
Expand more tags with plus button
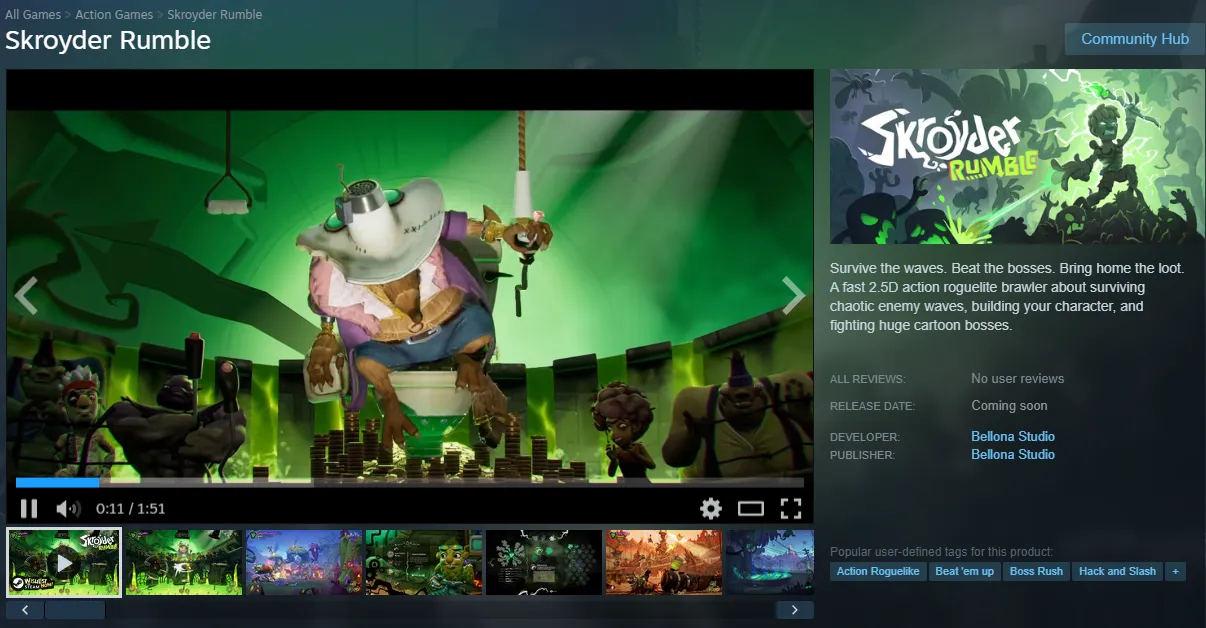[x=1175, y=572]
